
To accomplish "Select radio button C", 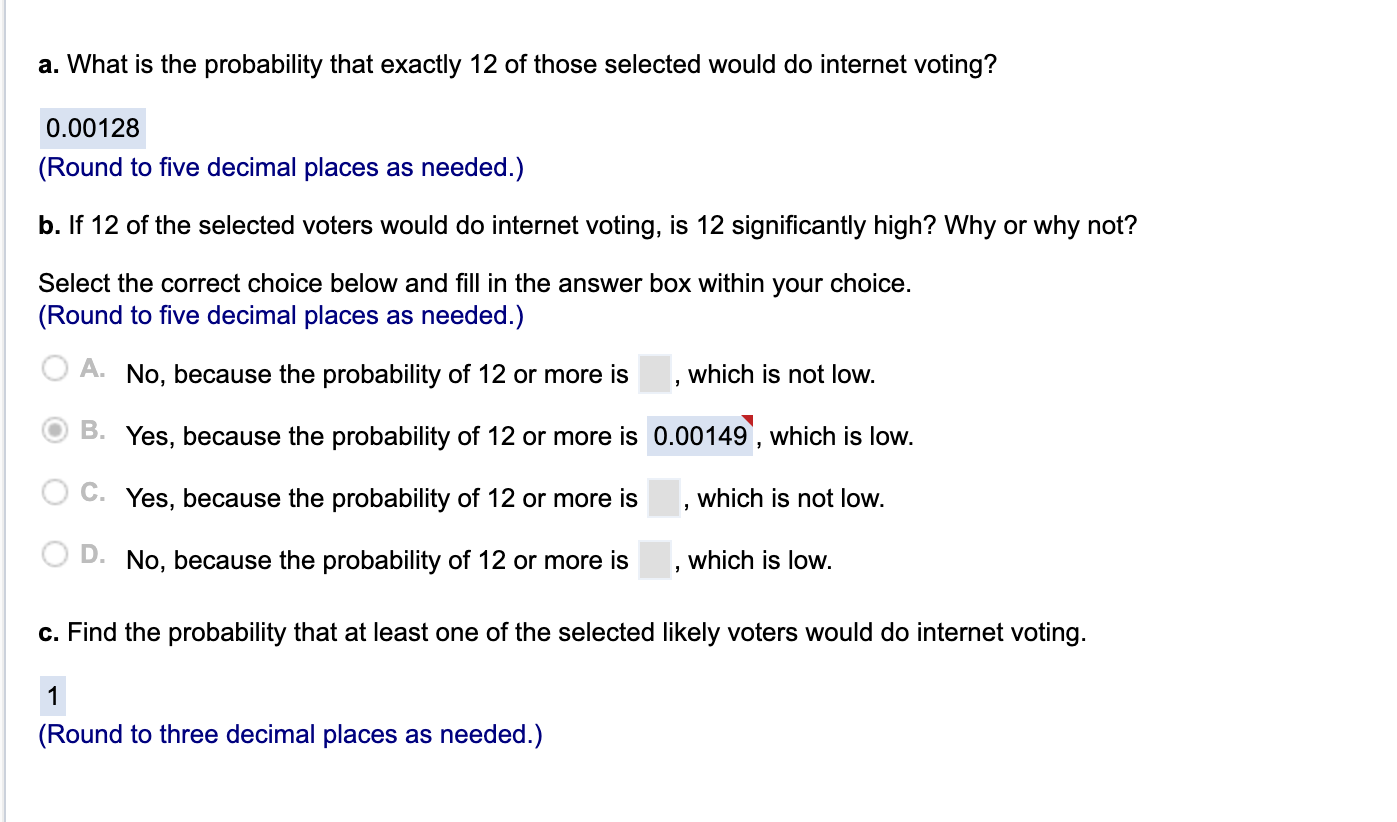I will coord(57,492).
